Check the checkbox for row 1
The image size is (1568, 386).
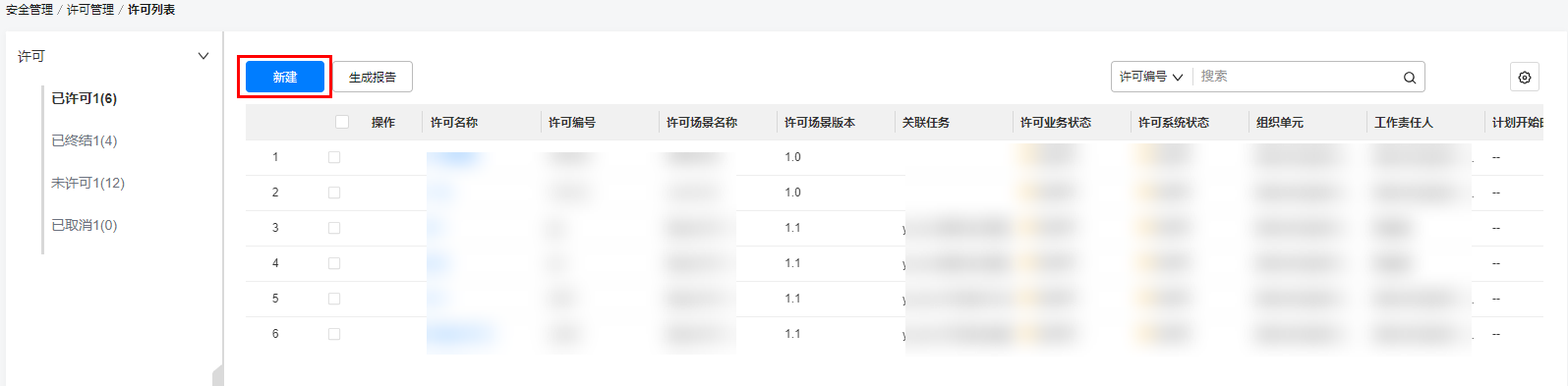point(334,157)
